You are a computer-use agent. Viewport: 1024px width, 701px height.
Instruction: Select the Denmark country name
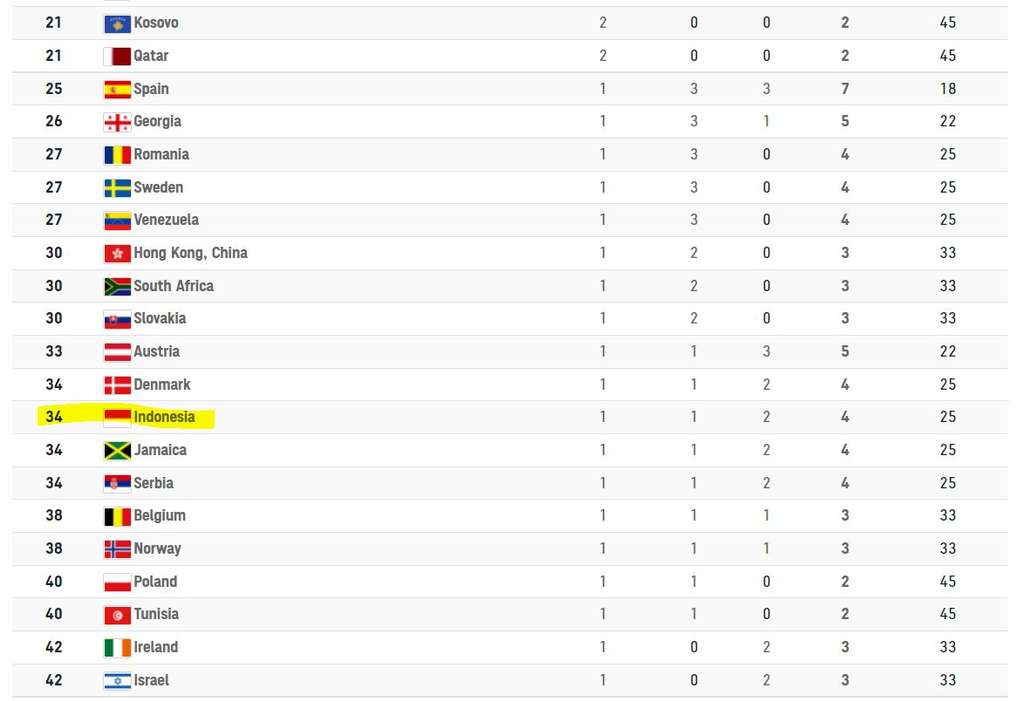(x=162, y=384)
